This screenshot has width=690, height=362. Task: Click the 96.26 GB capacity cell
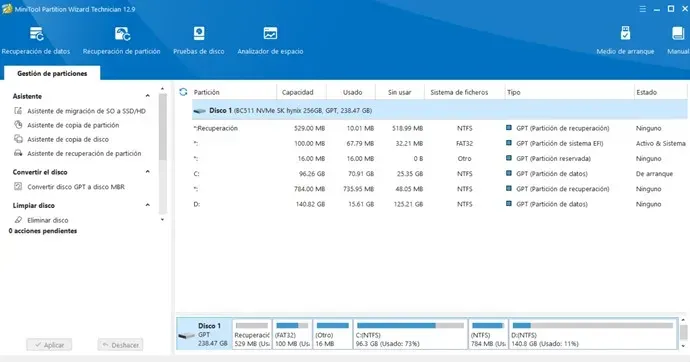(x=312, y=174)
